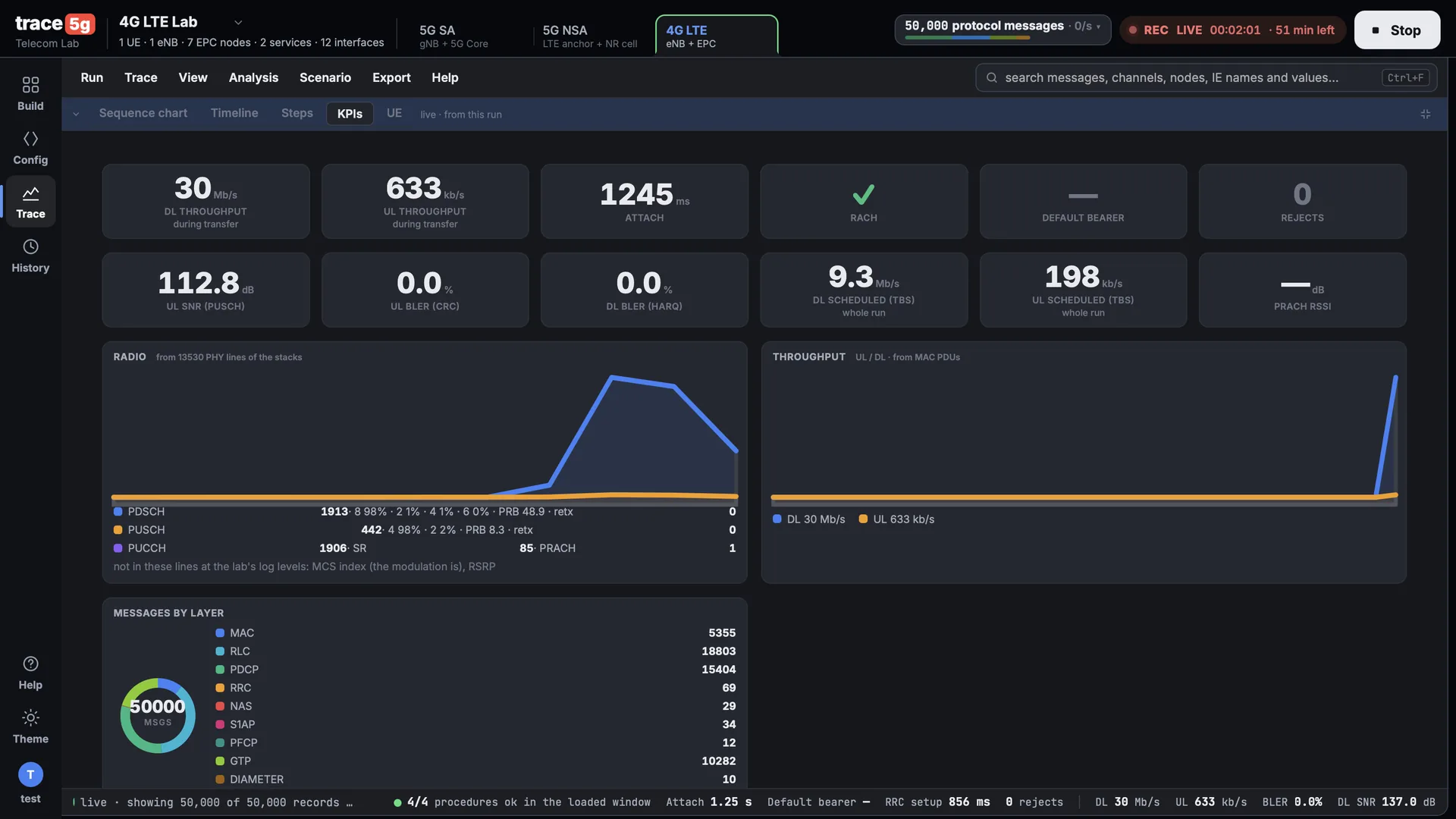The width and height of the screenshot is (1456, 819).
Task: Open the Trace menu in the menu bar
Action: click(141, 77)
